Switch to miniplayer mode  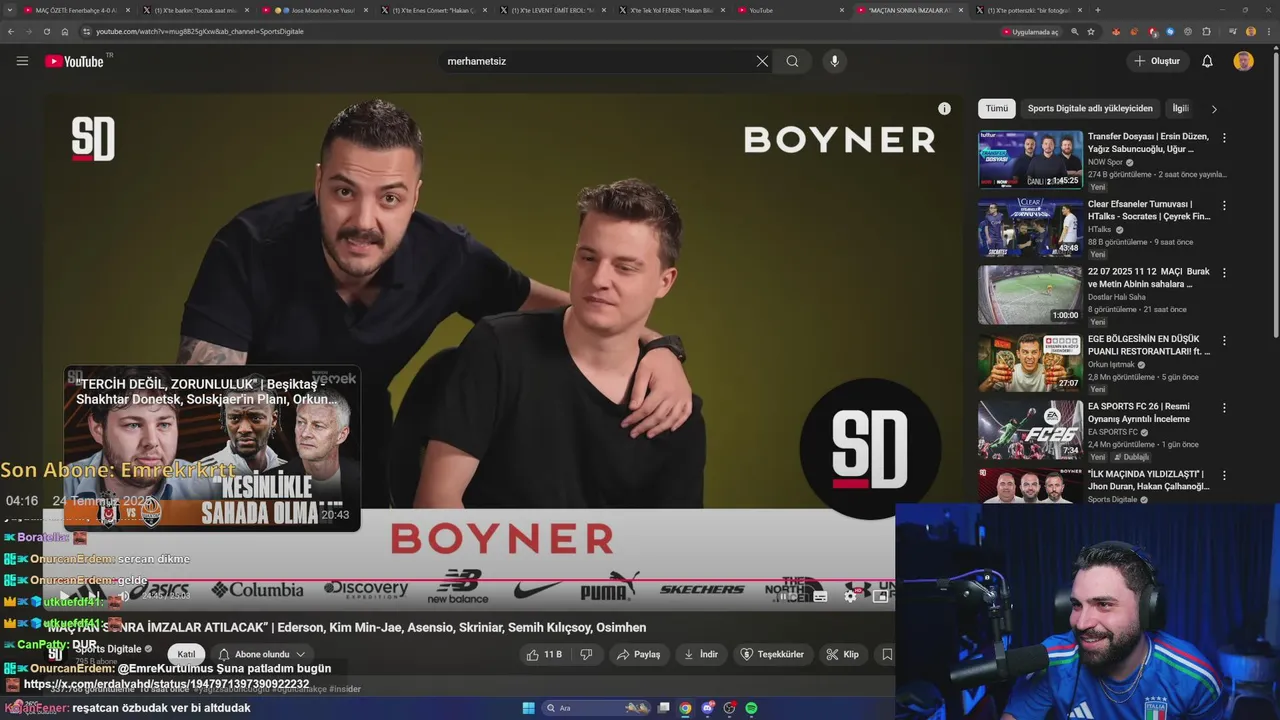[x=880, y=596]
